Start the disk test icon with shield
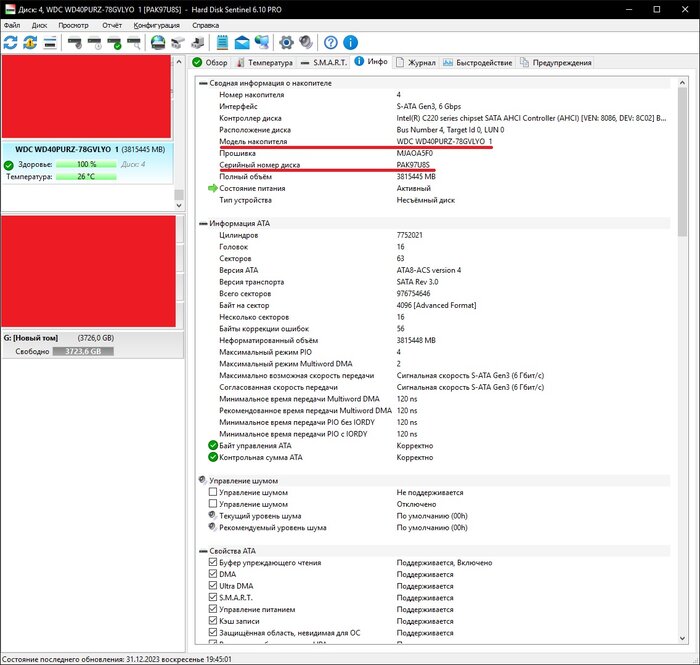The width and height of the screenshot is (700, 665). 75,43
